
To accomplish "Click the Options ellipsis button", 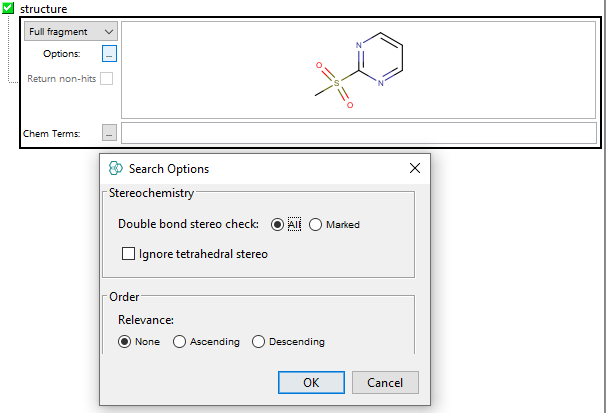I will point(109,54).
